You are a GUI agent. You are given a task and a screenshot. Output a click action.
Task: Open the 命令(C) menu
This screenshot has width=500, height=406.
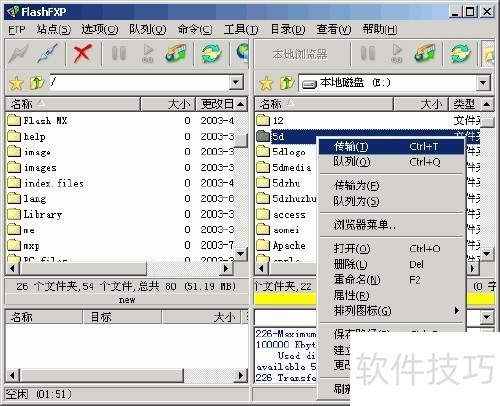coord(195,29)
